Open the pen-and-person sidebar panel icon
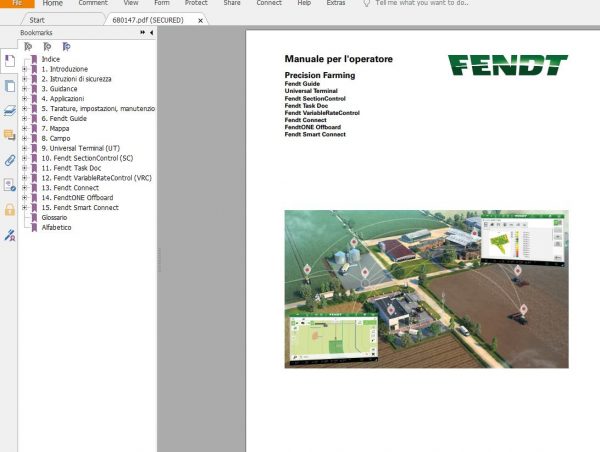 (10, 235)
